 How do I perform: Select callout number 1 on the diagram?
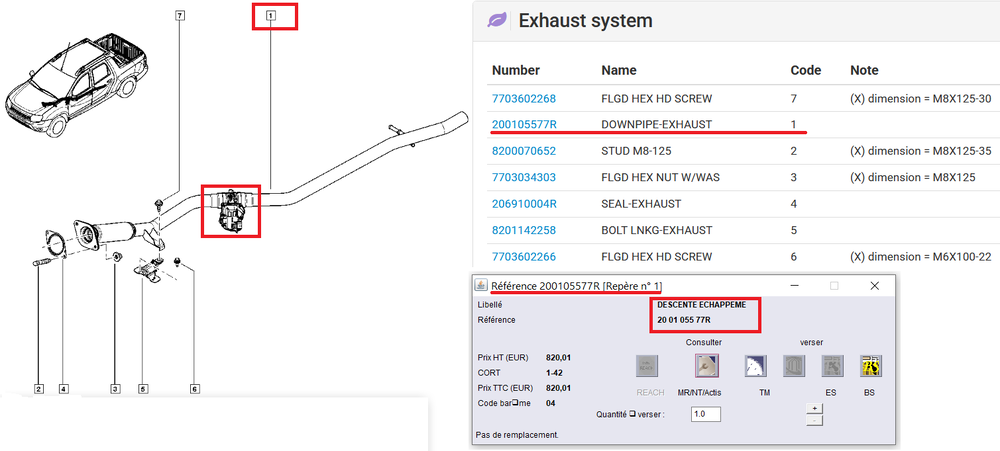[271, 16]
